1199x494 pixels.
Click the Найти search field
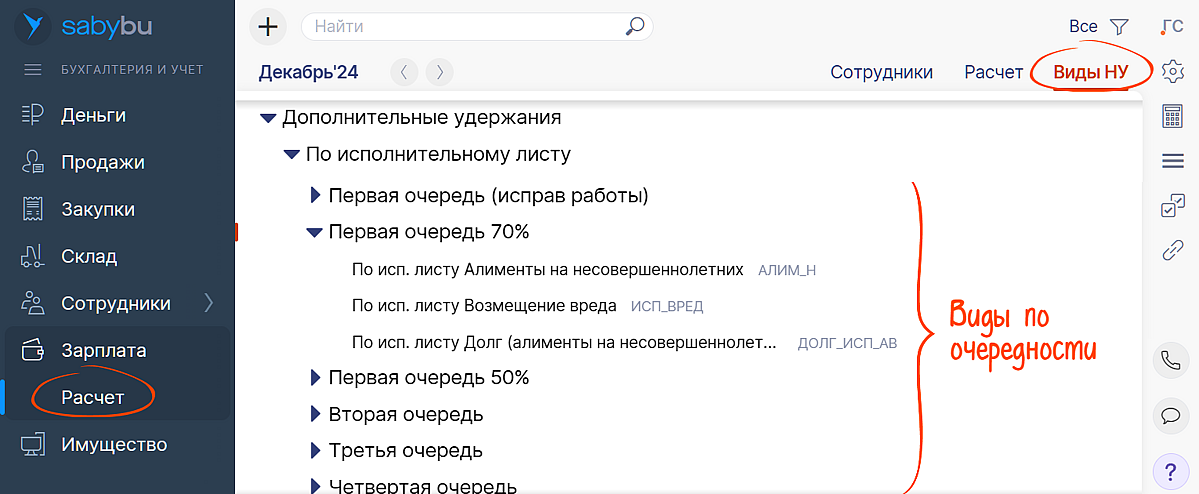coord(465,27)
